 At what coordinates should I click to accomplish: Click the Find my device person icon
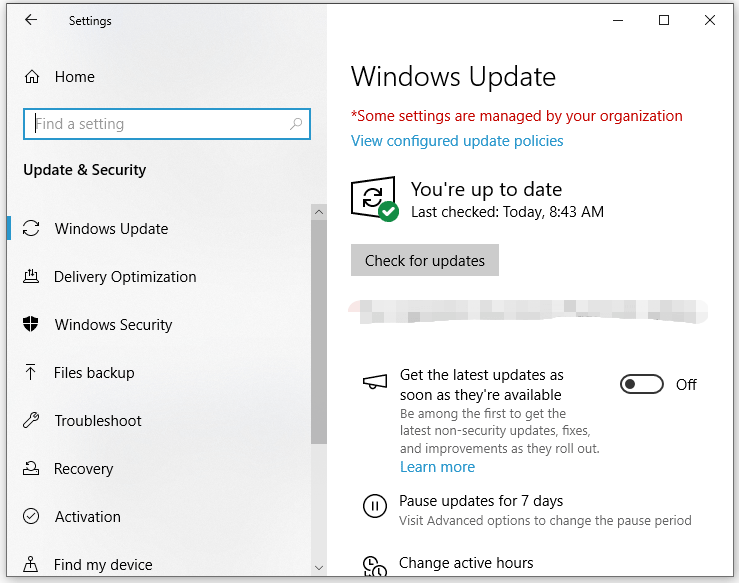pyautogui.click(x=31, y=564)
